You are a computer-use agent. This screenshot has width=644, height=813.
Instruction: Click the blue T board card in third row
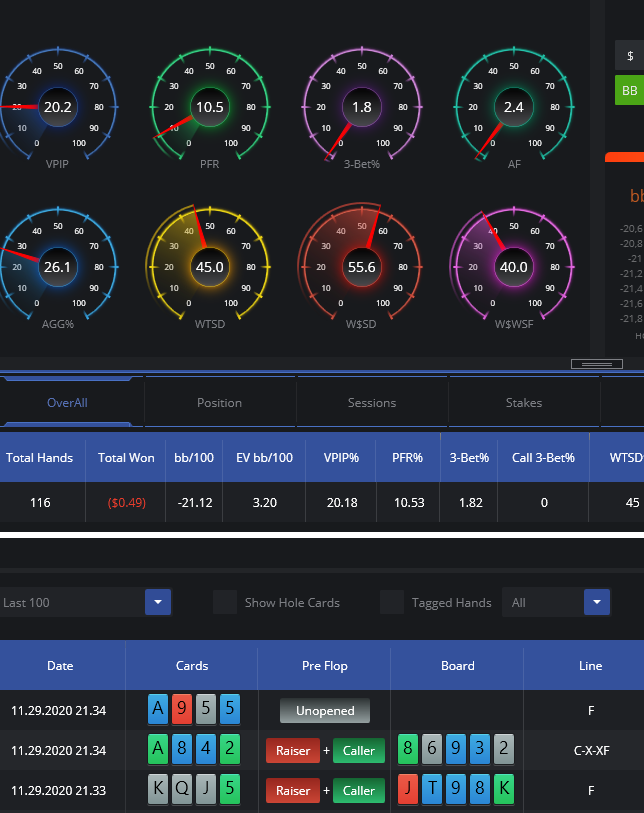pyautogui.click(x=432, y=789)
